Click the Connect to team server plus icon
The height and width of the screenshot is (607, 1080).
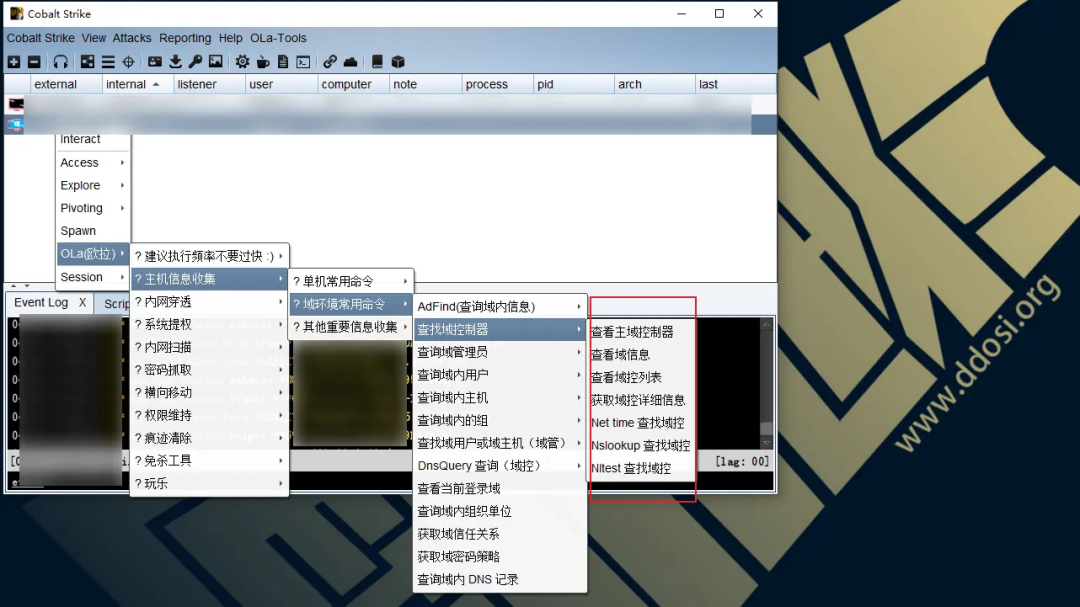[x=14, y=62]
